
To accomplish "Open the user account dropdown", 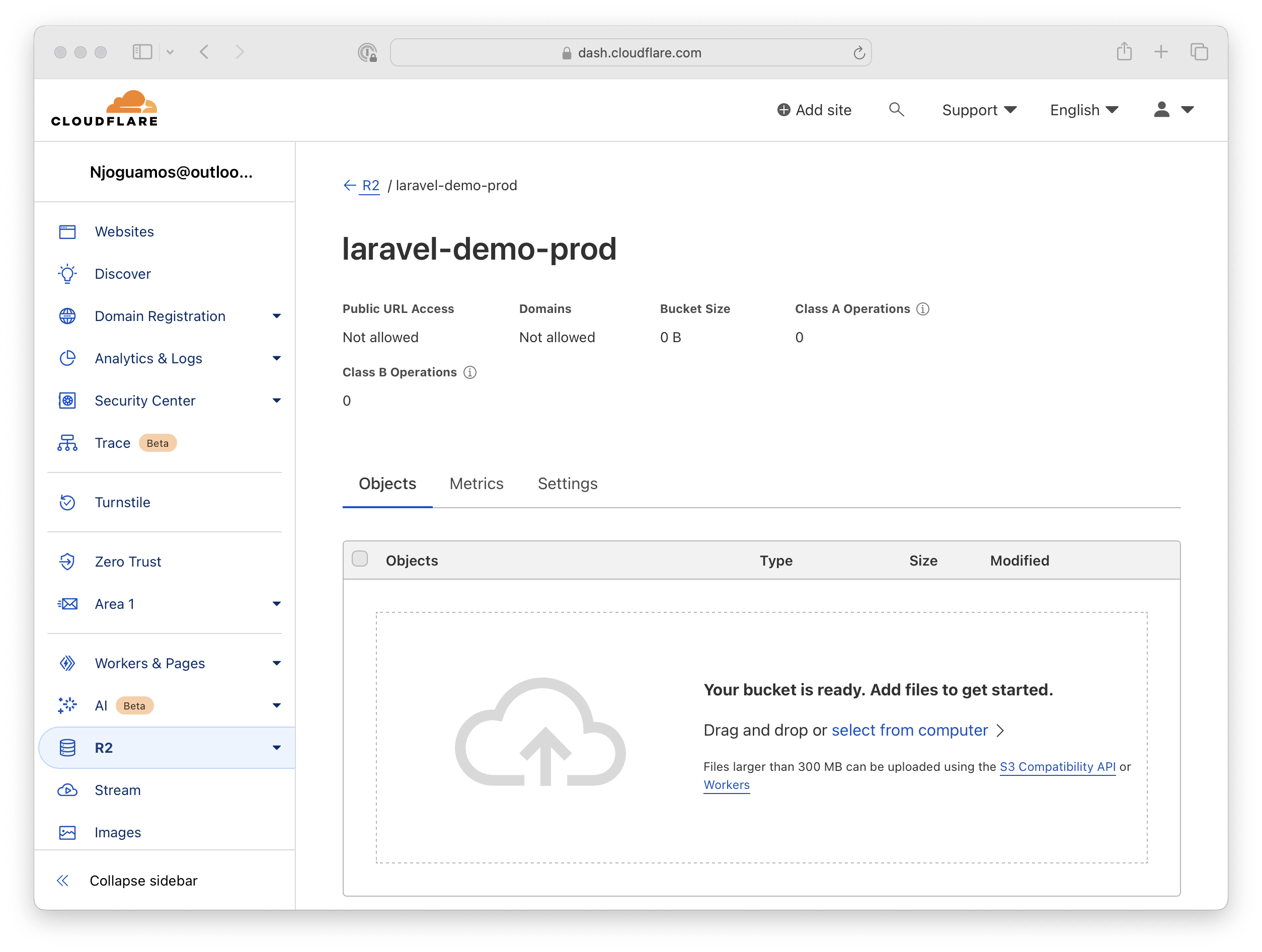I will coord(1173,110).
